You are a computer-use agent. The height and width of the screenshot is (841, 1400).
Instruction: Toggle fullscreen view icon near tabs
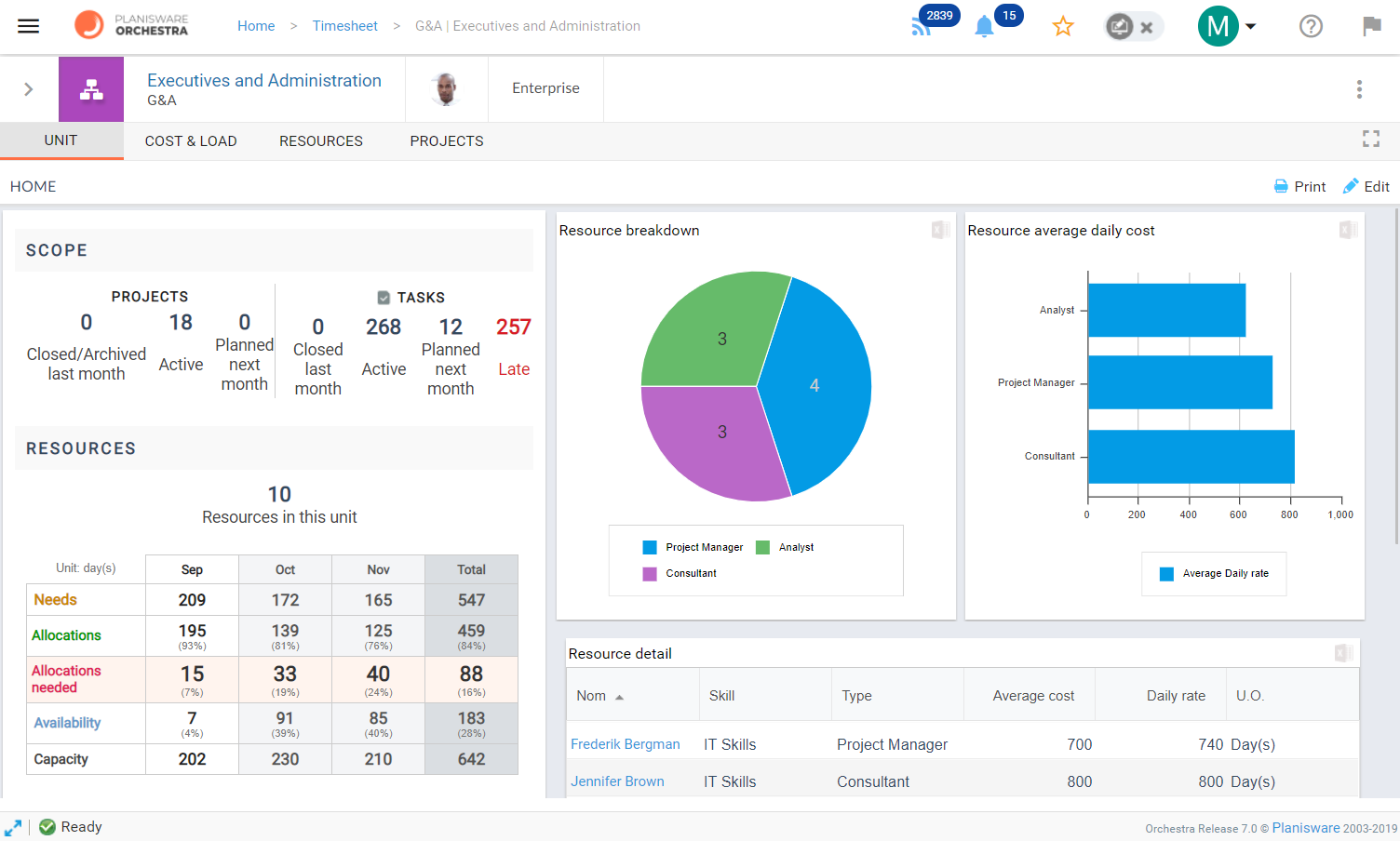1371,139
